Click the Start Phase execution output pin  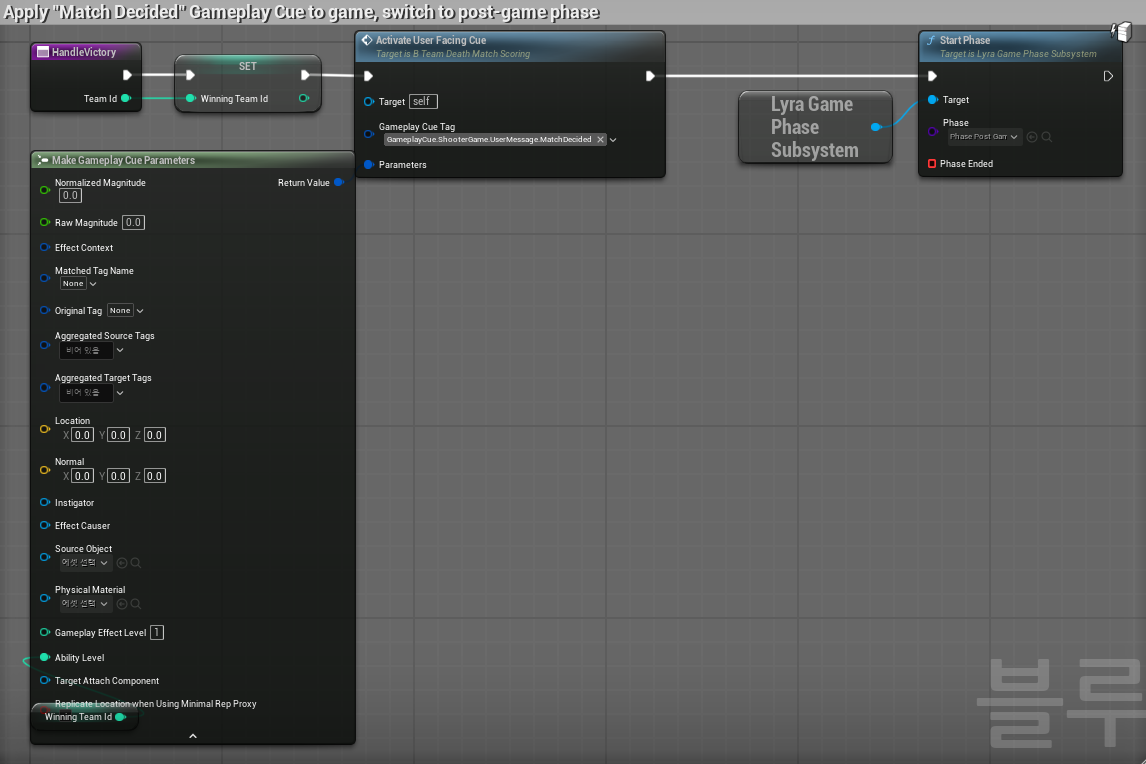(1108, 76)
